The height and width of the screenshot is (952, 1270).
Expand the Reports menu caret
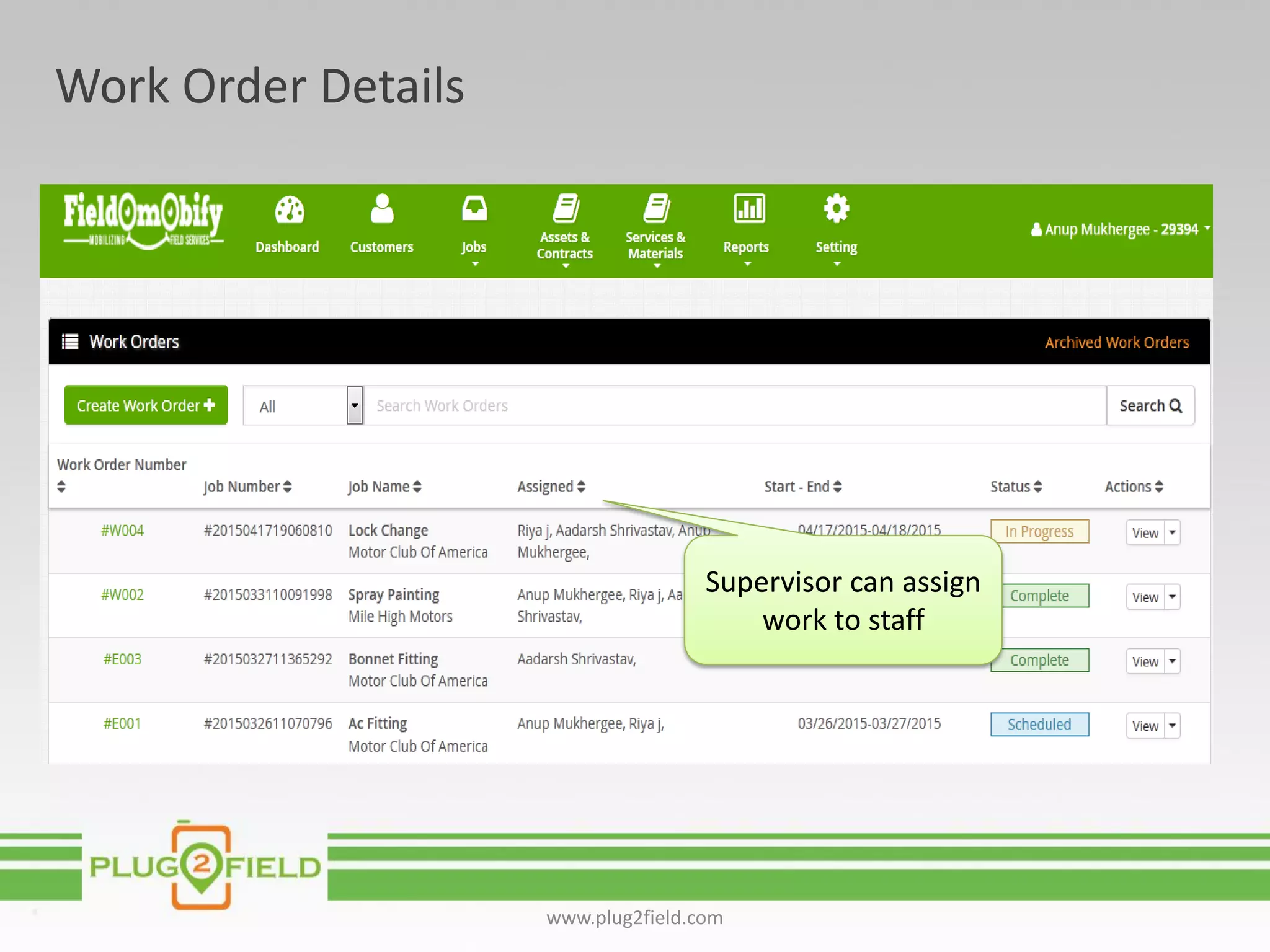748,265
